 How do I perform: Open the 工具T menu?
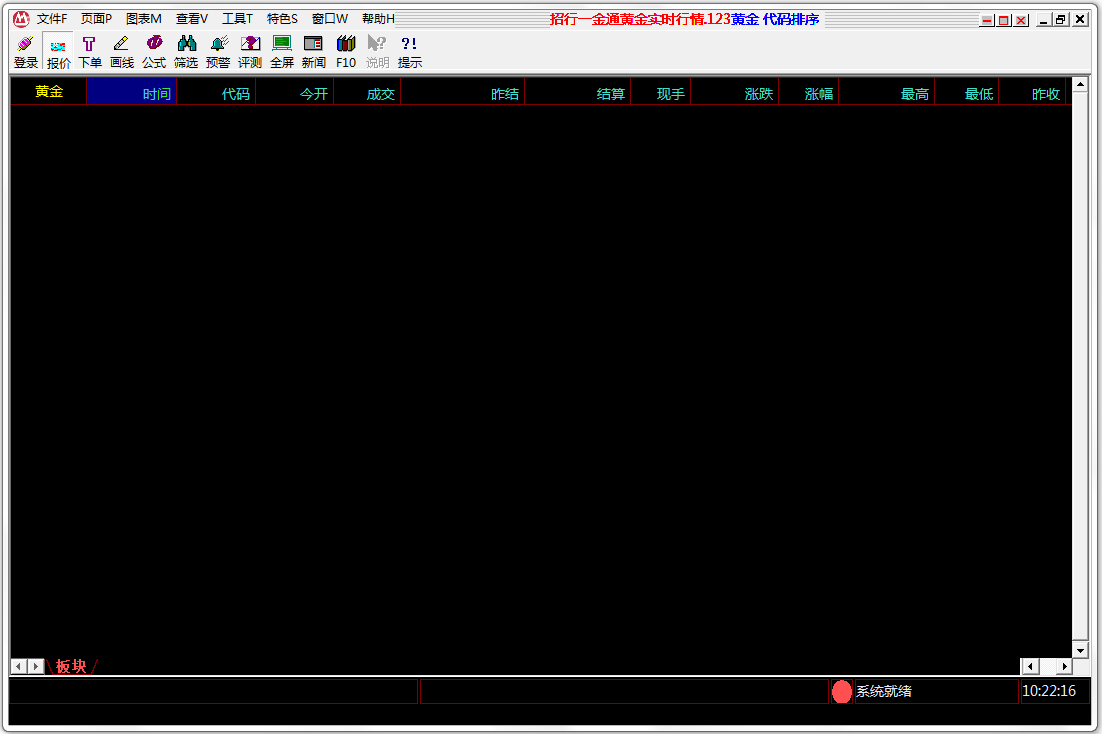pyautogui.click(x=238, y=19)
